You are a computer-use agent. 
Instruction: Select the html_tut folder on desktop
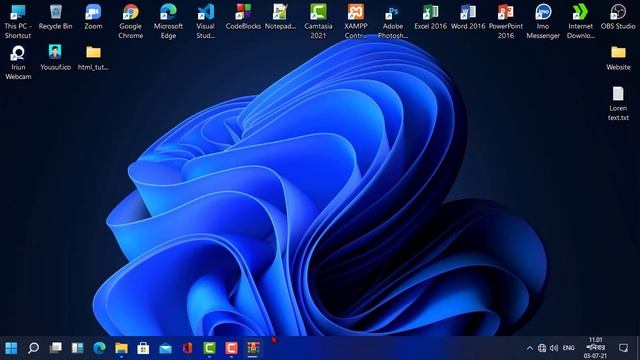(93, 58)
